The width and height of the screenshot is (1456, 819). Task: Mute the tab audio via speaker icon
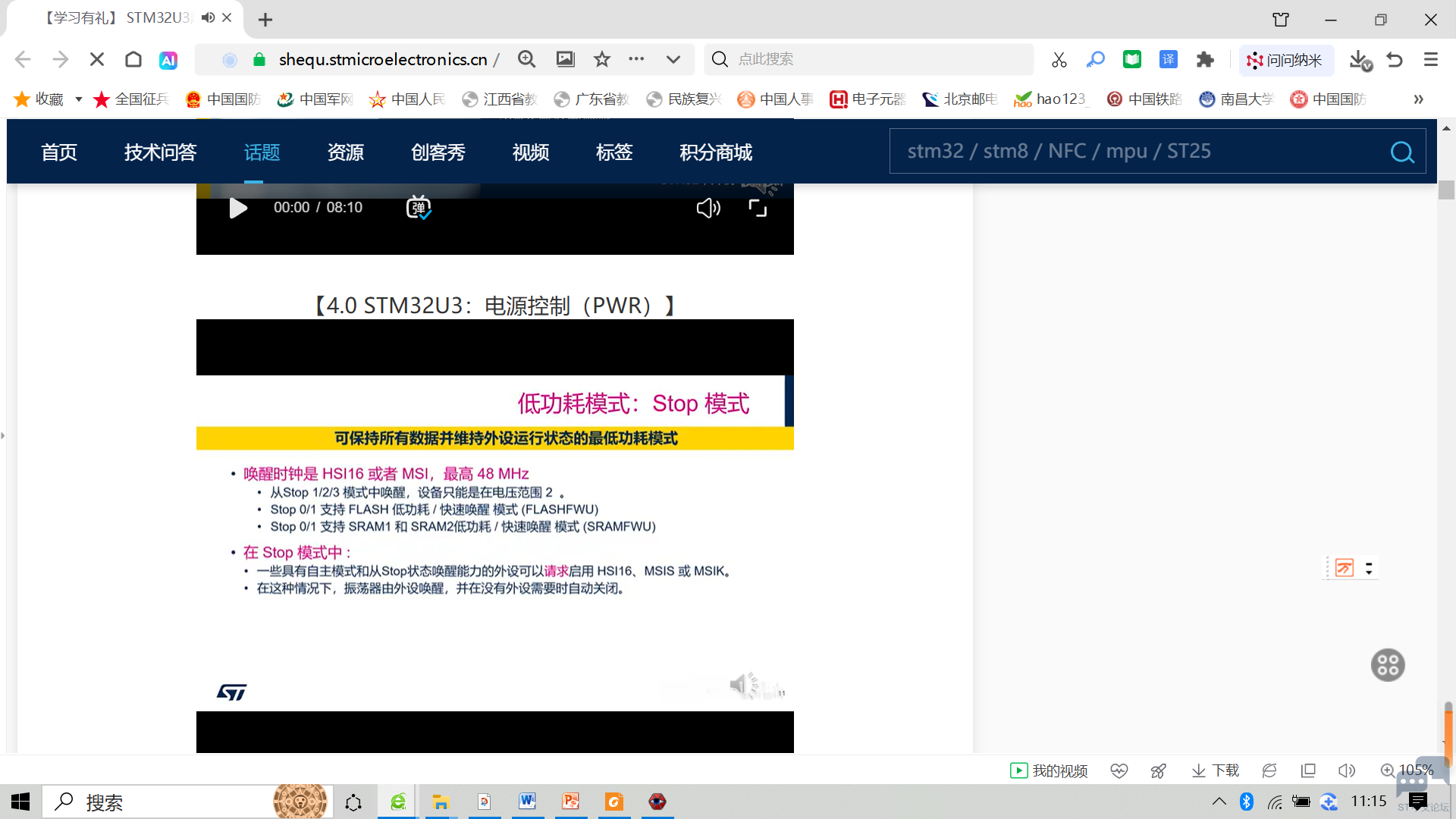[x=208, y=17]
